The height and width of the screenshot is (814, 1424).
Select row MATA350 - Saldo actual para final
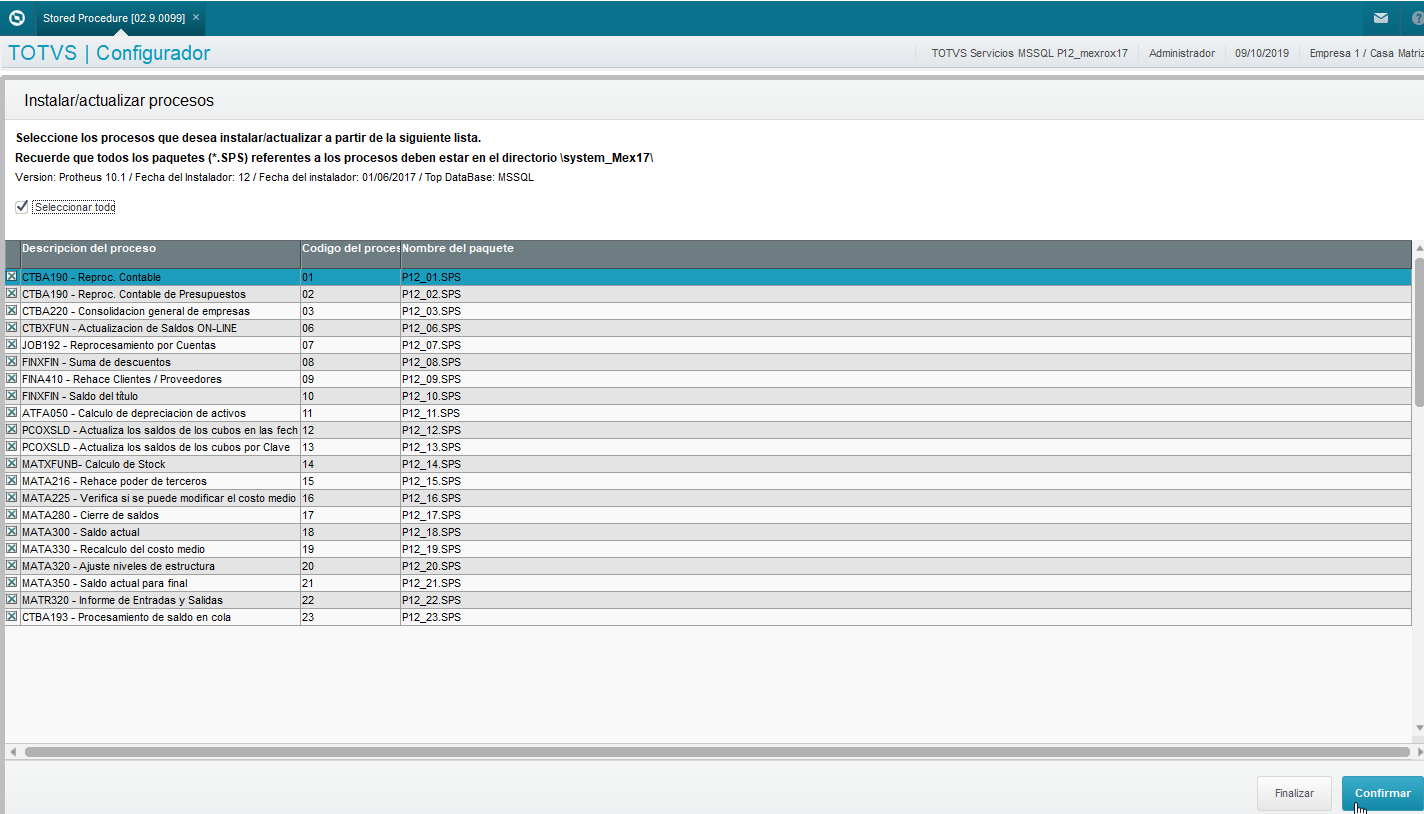tap(708, 583)
